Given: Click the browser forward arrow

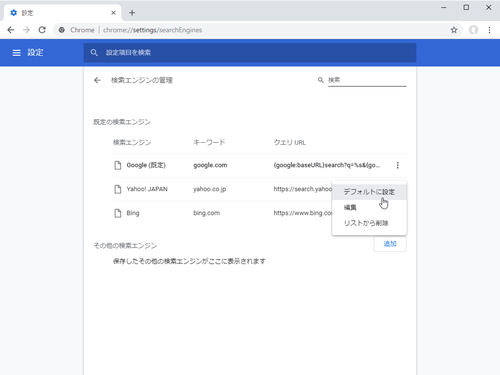Looking at the screenshot, I should pyautogui.click(x=26, y=30).
